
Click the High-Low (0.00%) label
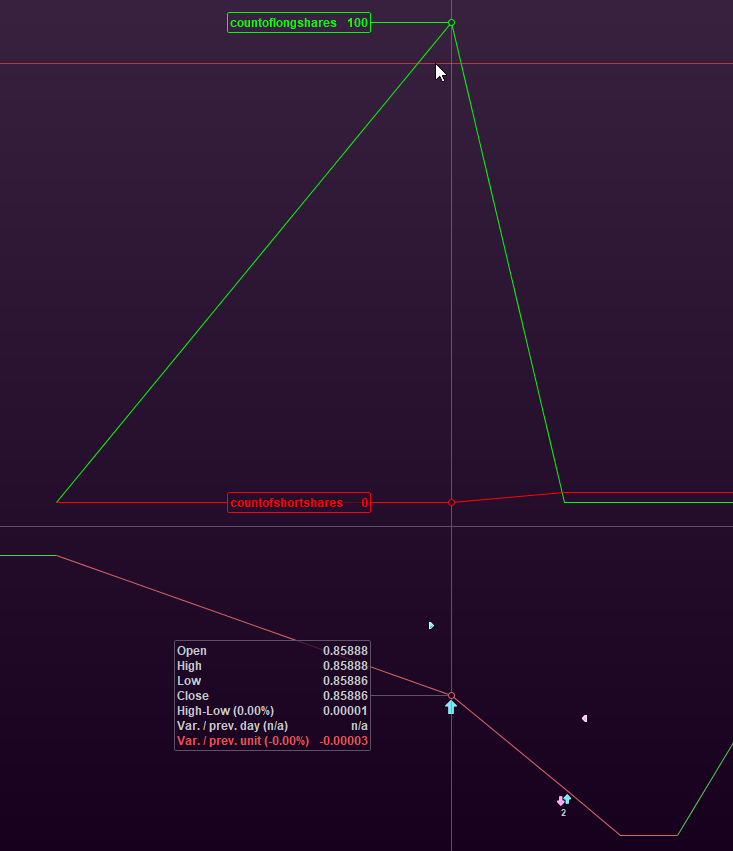click(x=225, y=711)
